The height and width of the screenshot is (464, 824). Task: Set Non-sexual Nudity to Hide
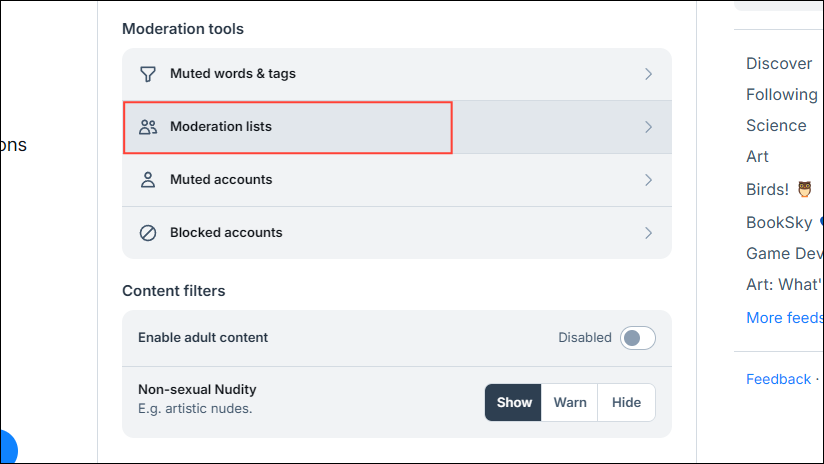626,403
